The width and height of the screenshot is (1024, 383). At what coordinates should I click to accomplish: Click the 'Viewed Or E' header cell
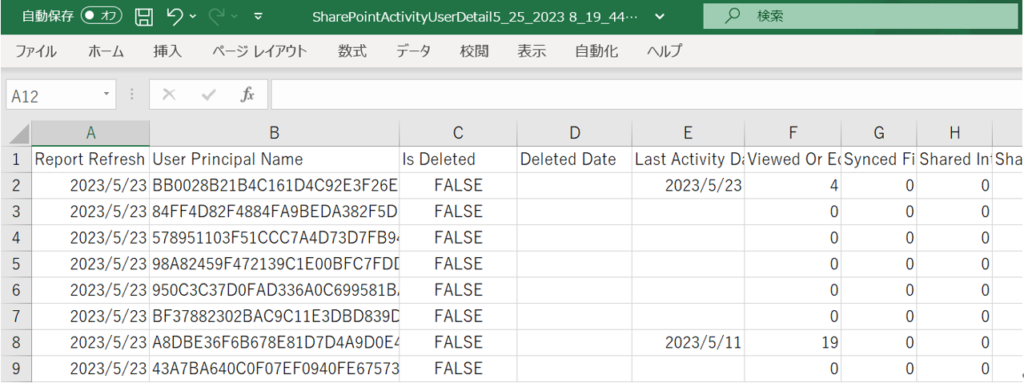point(793,159)
